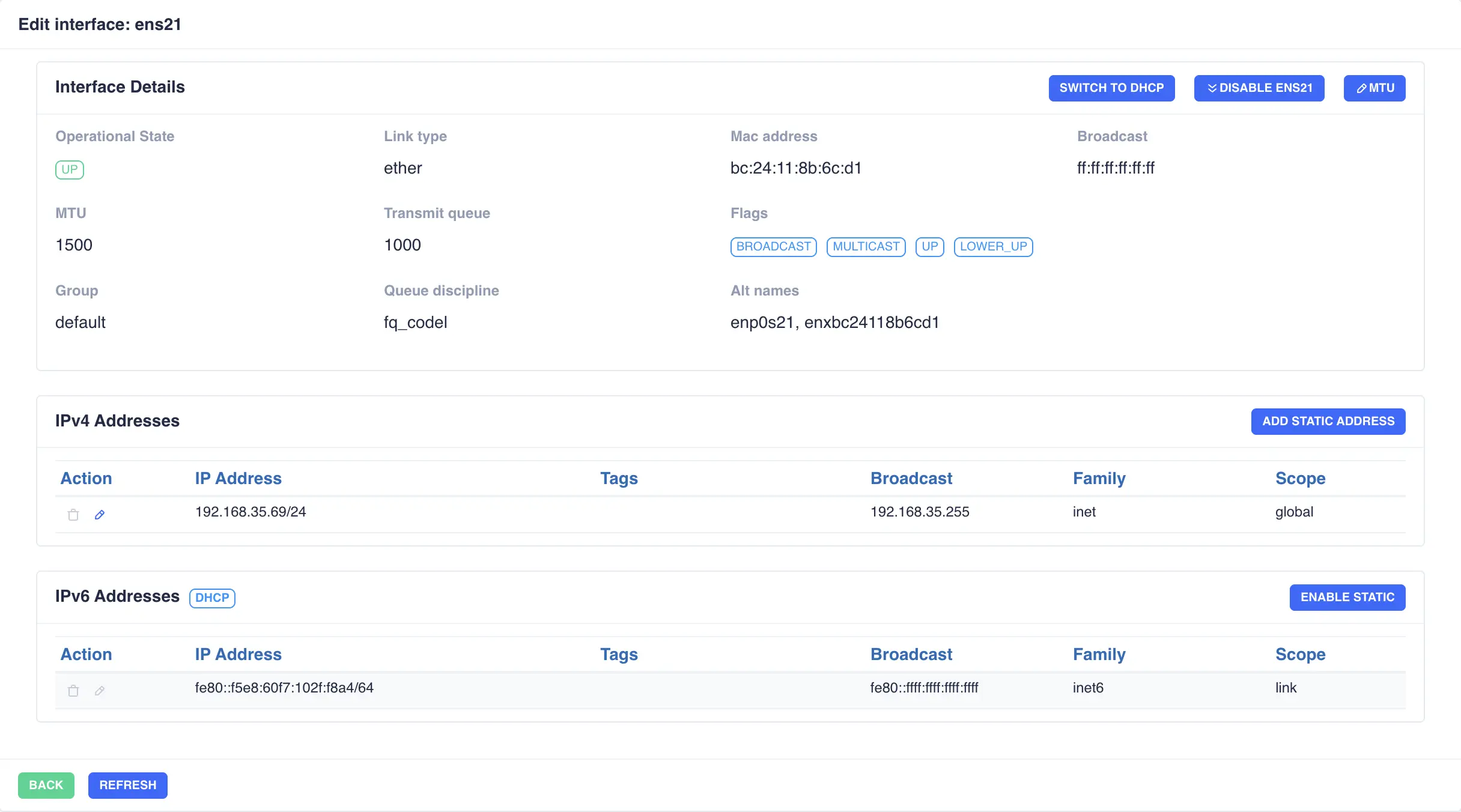
Task: Disable the ens21 interface
Action: (1259, 88)
